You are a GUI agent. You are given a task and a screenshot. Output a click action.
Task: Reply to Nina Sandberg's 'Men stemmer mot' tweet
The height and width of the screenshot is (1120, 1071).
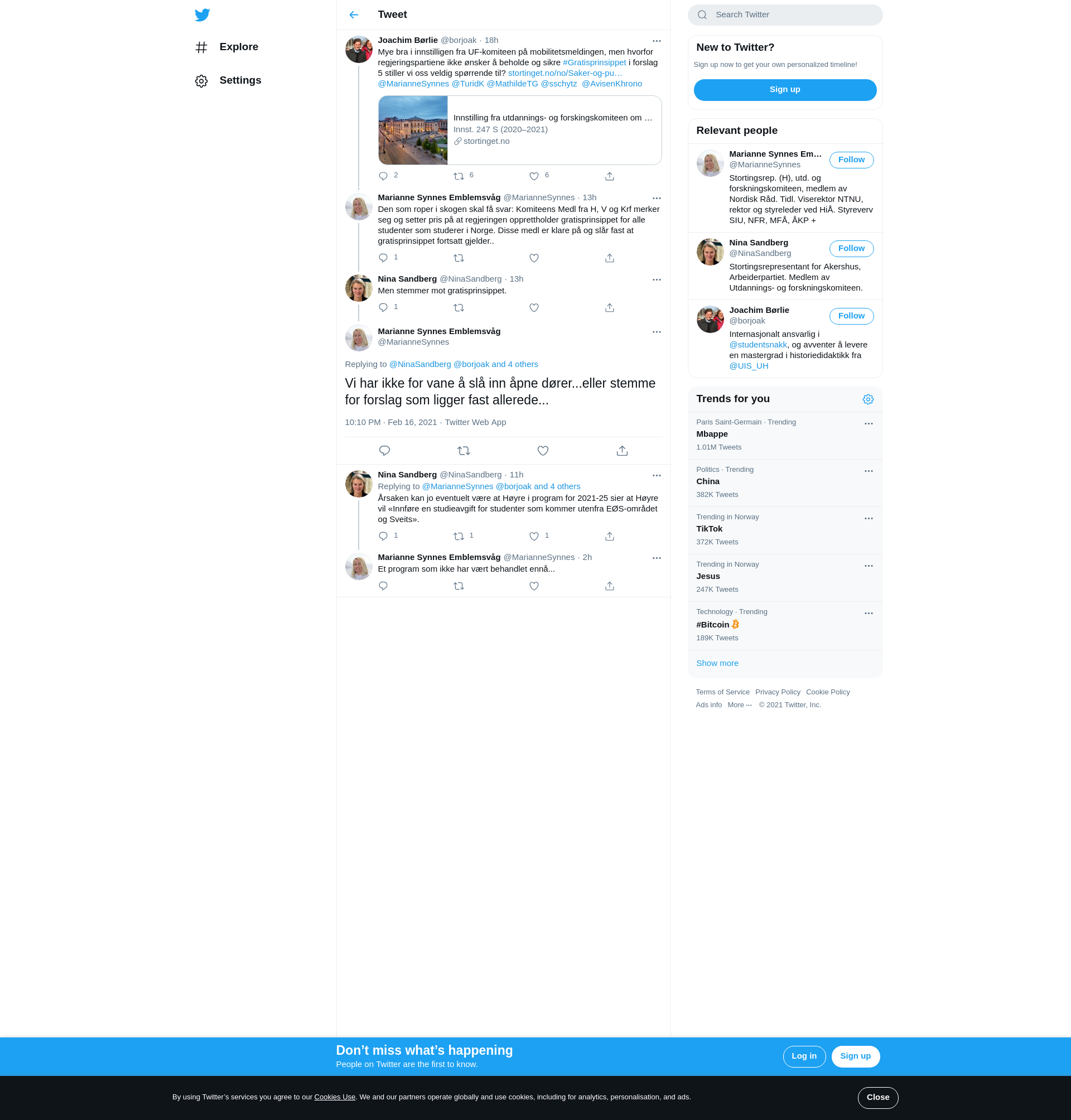pyautogui.click(x=383, y=308)
